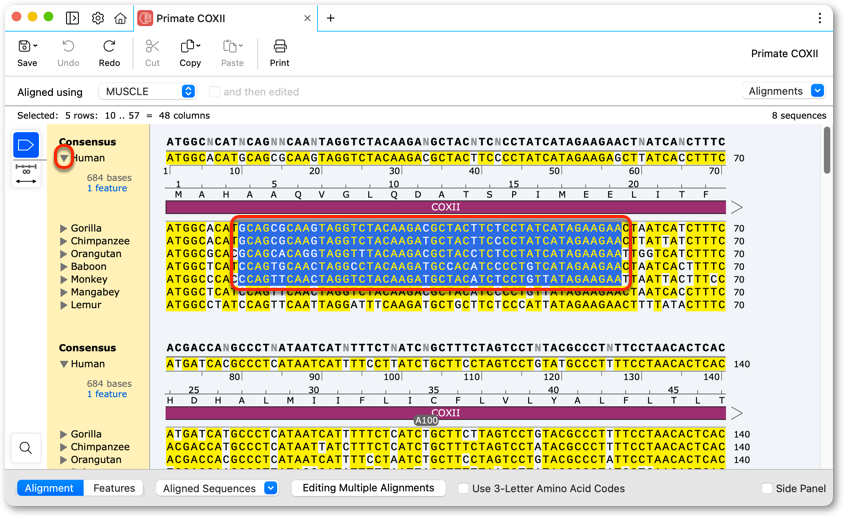Toggle the sidebar panel icon
The height and width of the screenshot is (517, 844).
pyautogui.click(x=72, y=18)
